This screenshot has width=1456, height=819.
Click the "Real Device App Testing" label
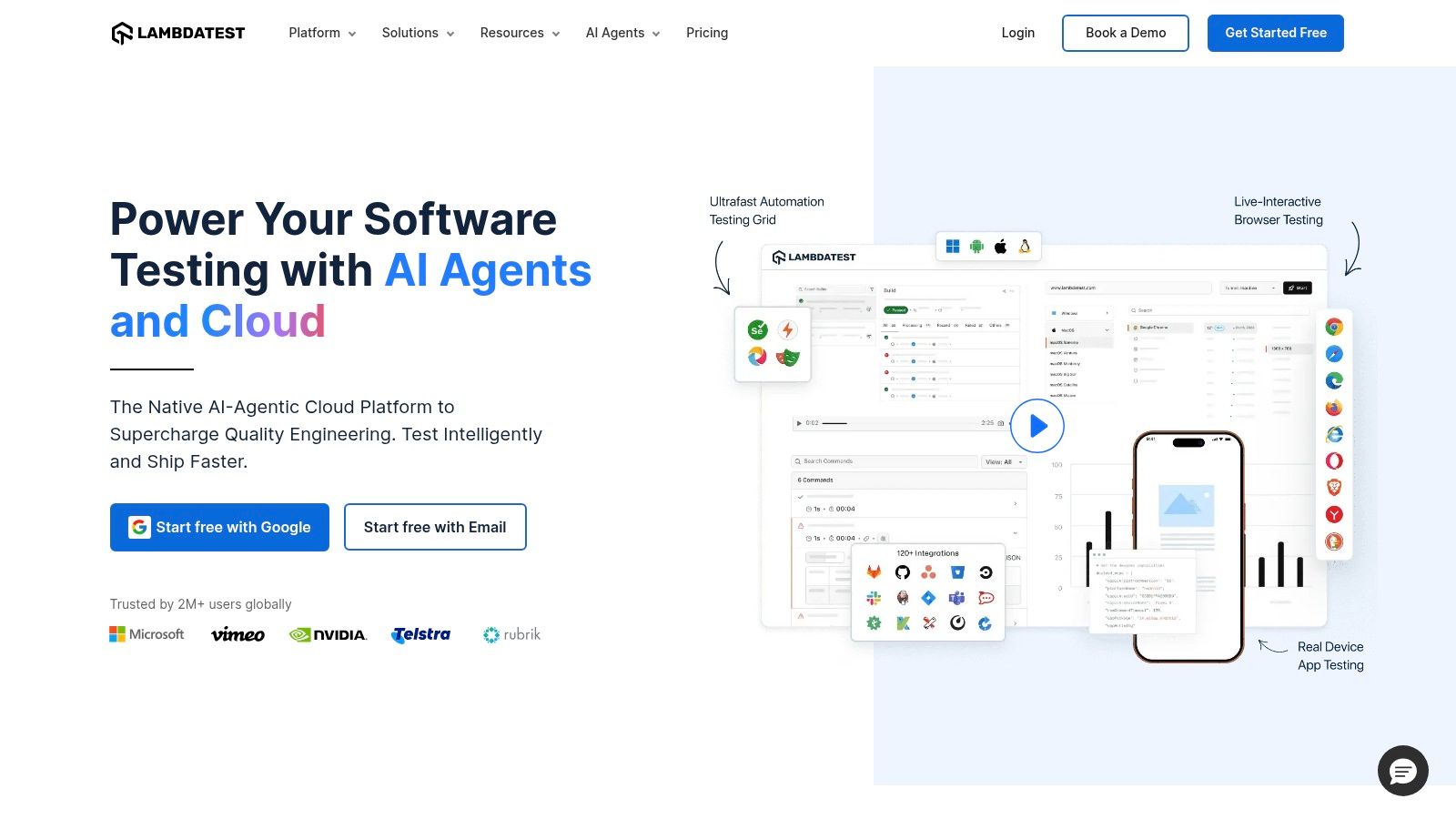pos(1330,656)
